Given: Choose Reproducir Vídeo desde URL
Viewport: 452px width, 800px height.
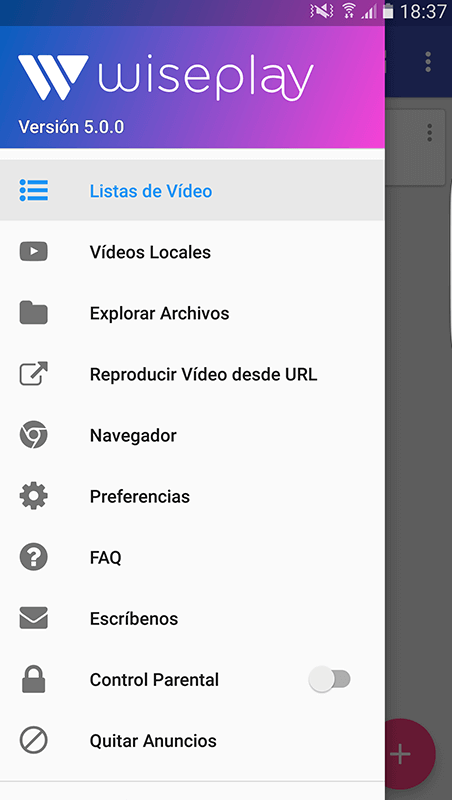Looking at the screenshot, I should [192, 374].
